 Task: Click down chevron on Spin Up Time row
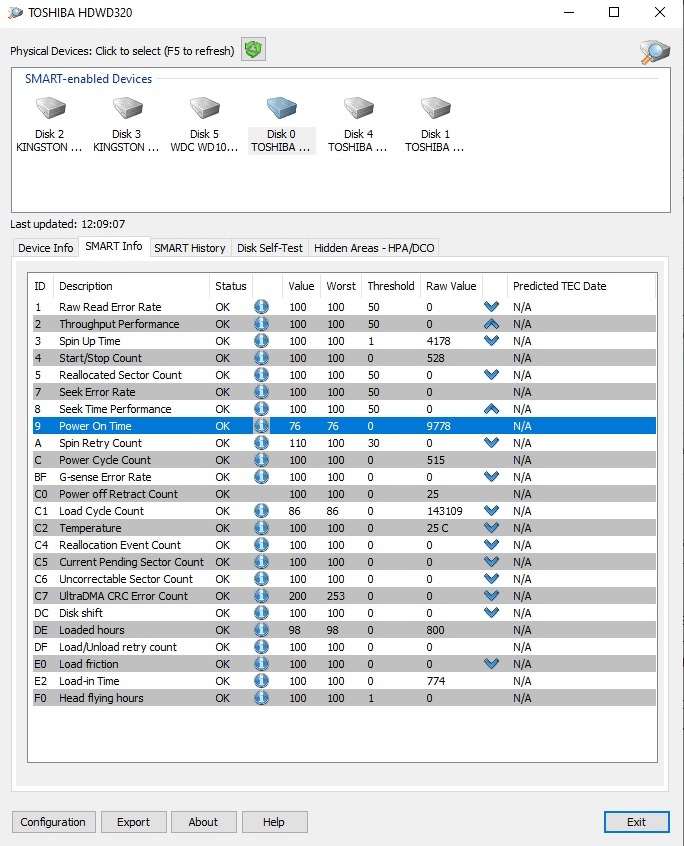coord(491,341)
